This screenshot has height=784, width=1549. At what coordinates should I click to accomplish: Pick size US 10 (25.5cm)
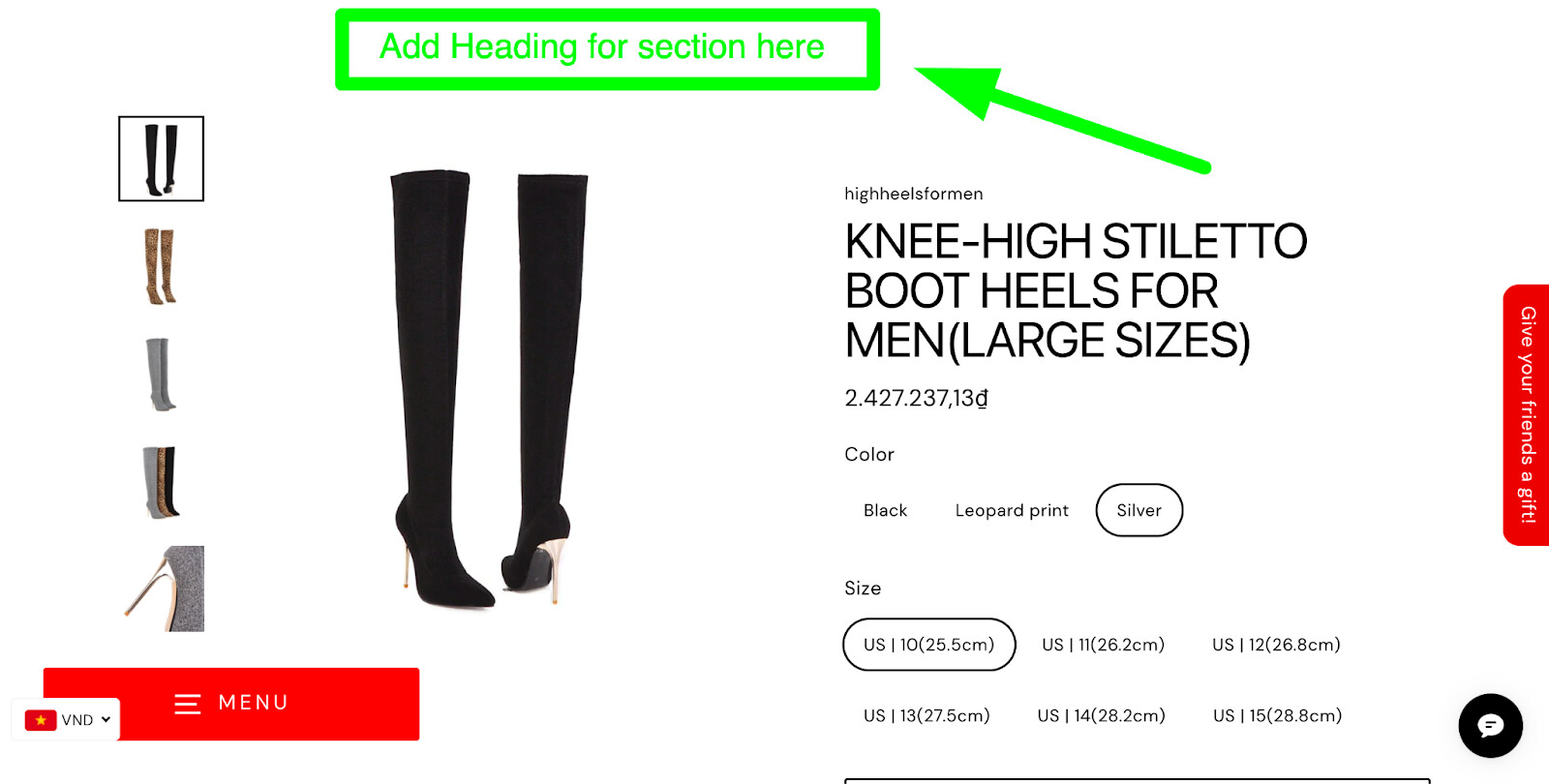(929, 645)
